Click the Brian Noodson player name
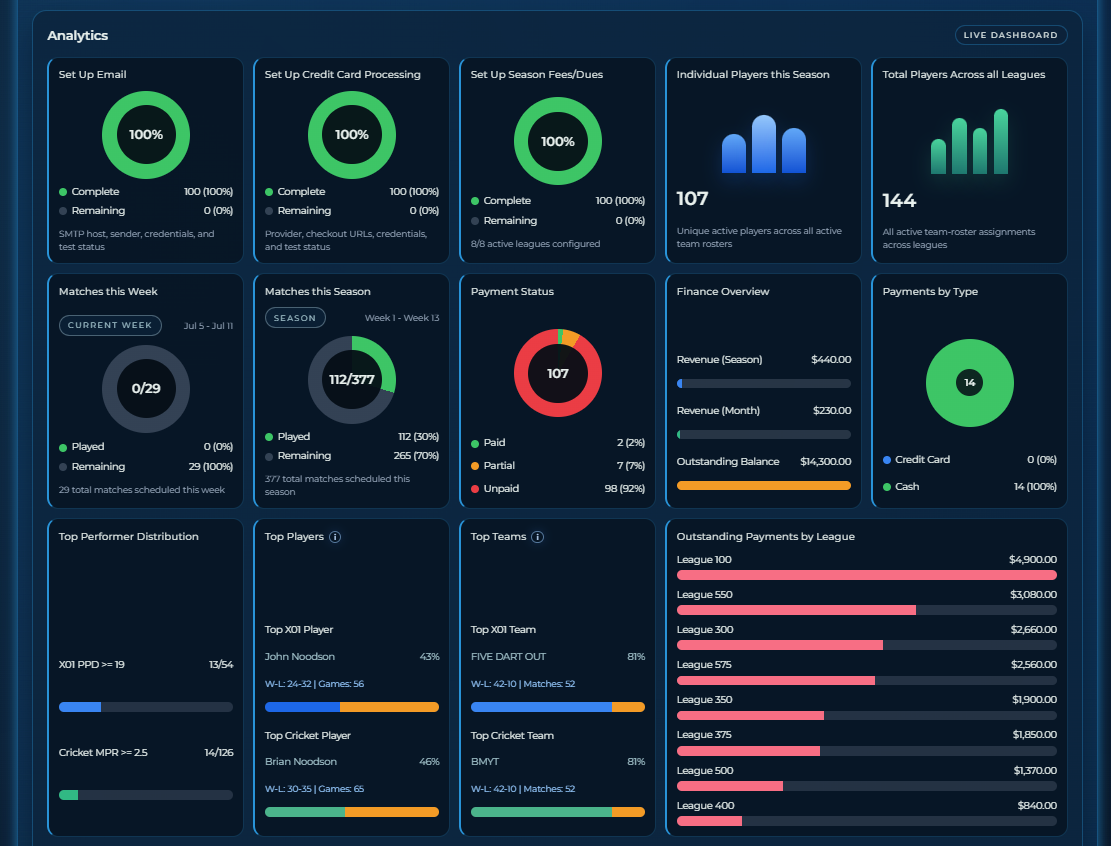Viewport: 1111px width, 846px height. 300,762
